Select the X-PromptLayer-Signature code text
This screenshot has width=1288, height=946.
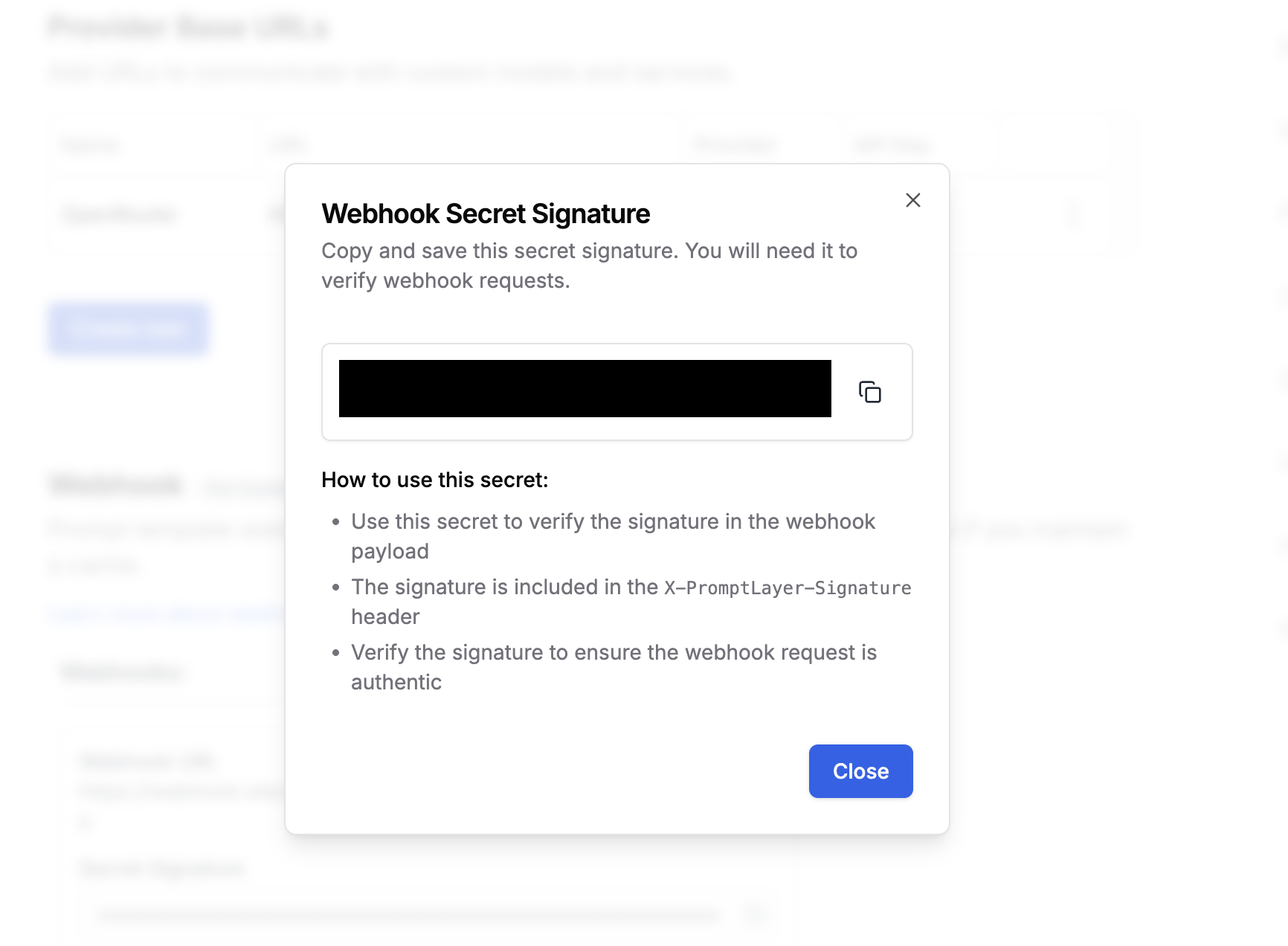(x=787, y=587)
